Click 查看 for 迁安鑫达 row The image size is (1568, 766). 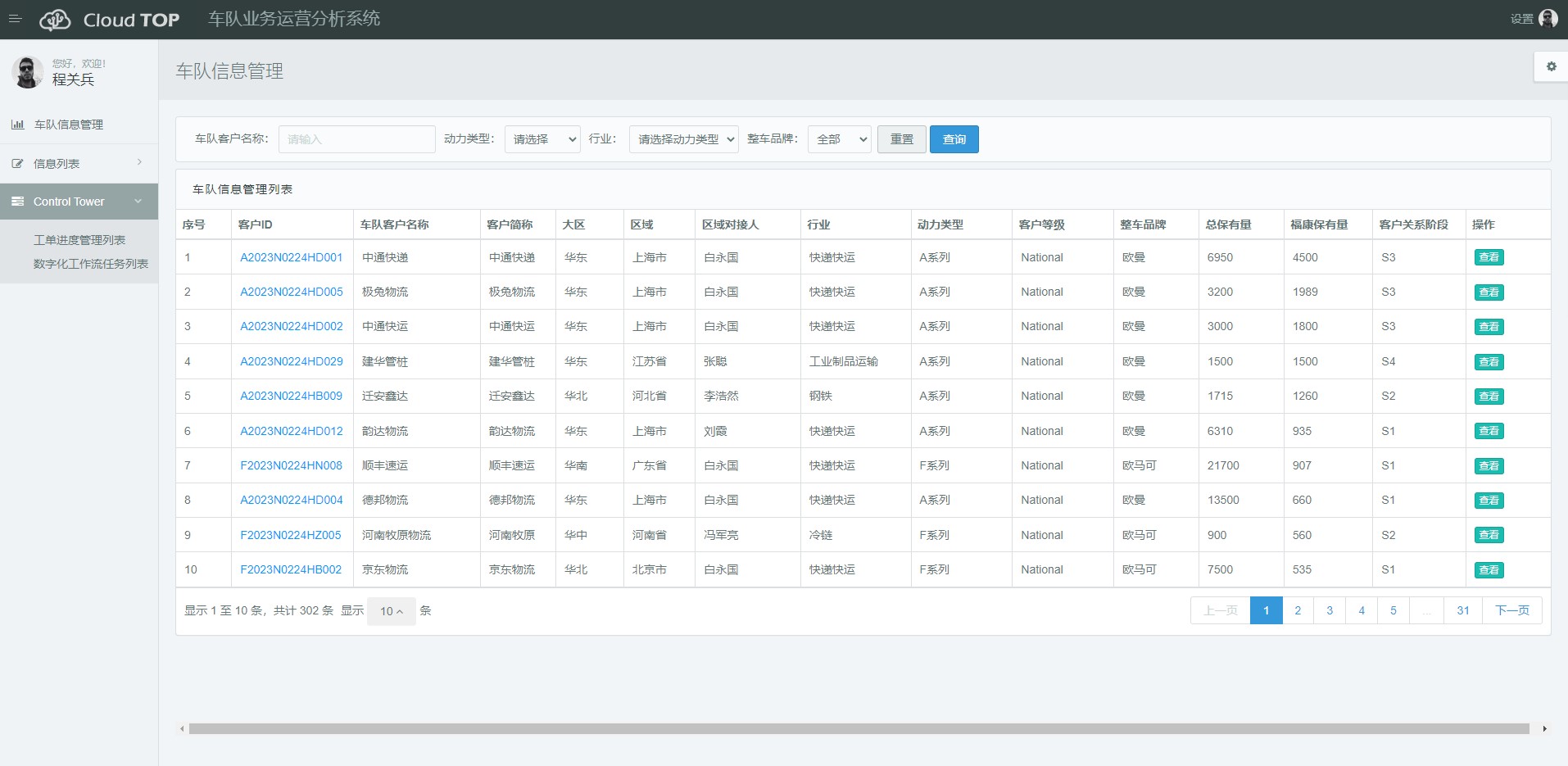(x=1489, y=397)
